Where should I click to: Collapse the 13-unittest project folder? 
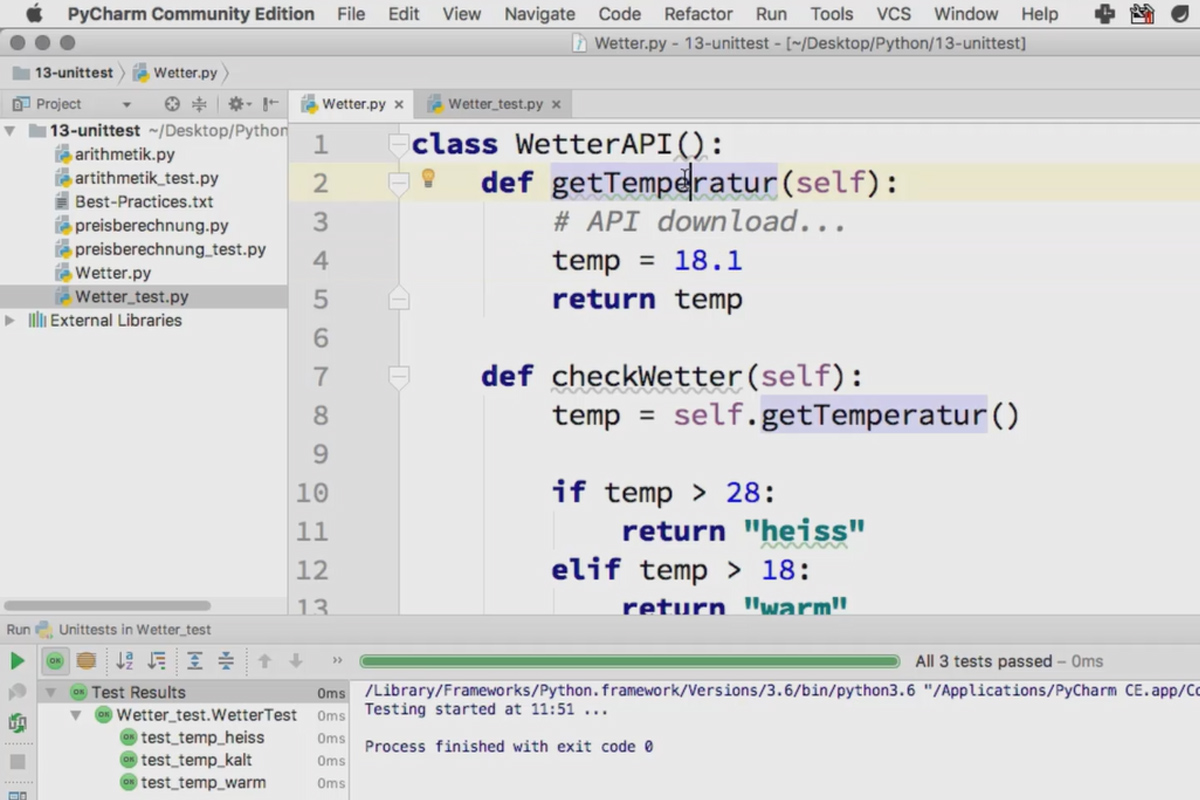(x=10, y=131)
